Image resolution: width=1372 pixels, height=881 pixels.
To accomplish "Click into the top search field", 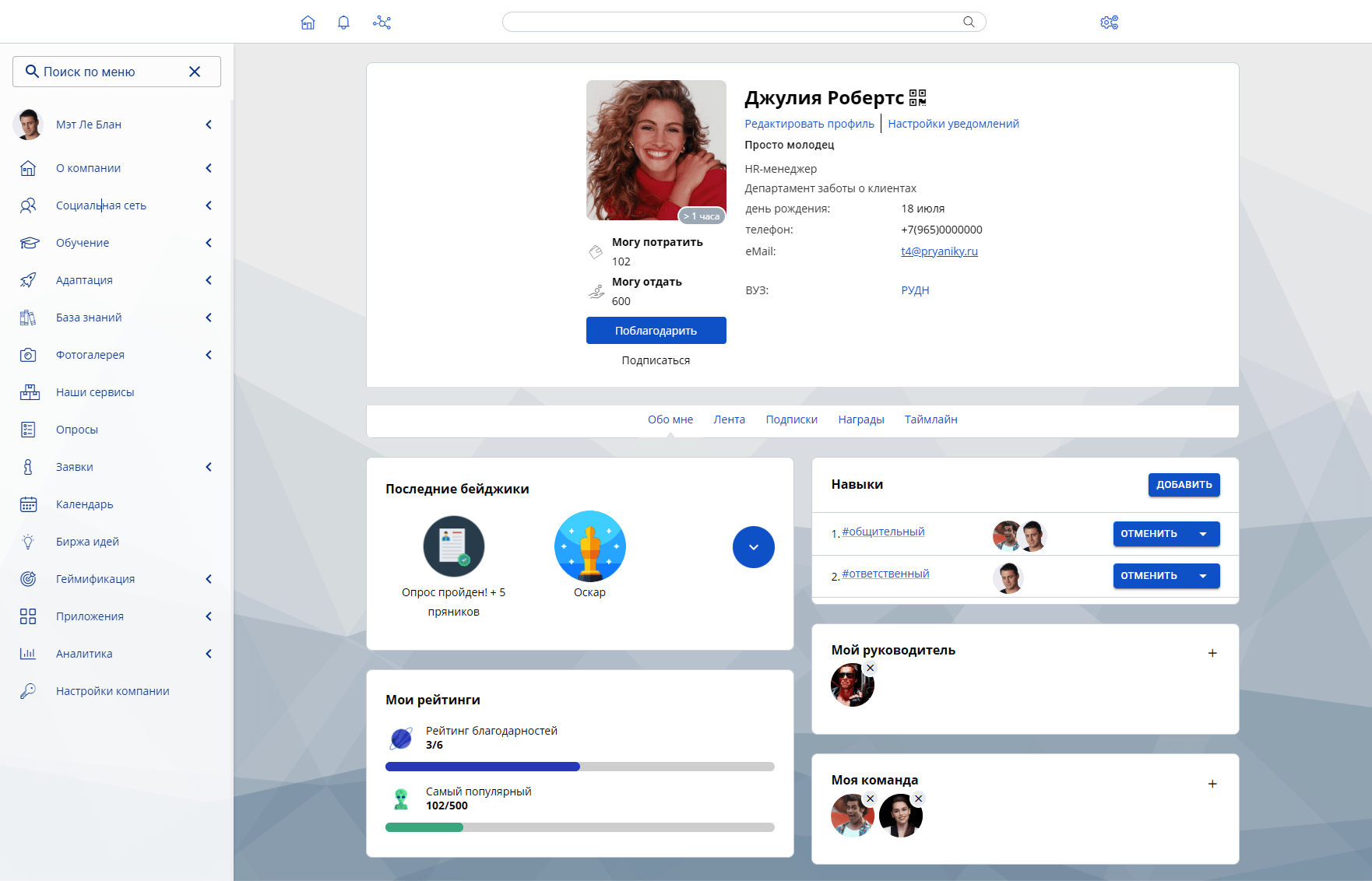I will (x=732, y=22).
